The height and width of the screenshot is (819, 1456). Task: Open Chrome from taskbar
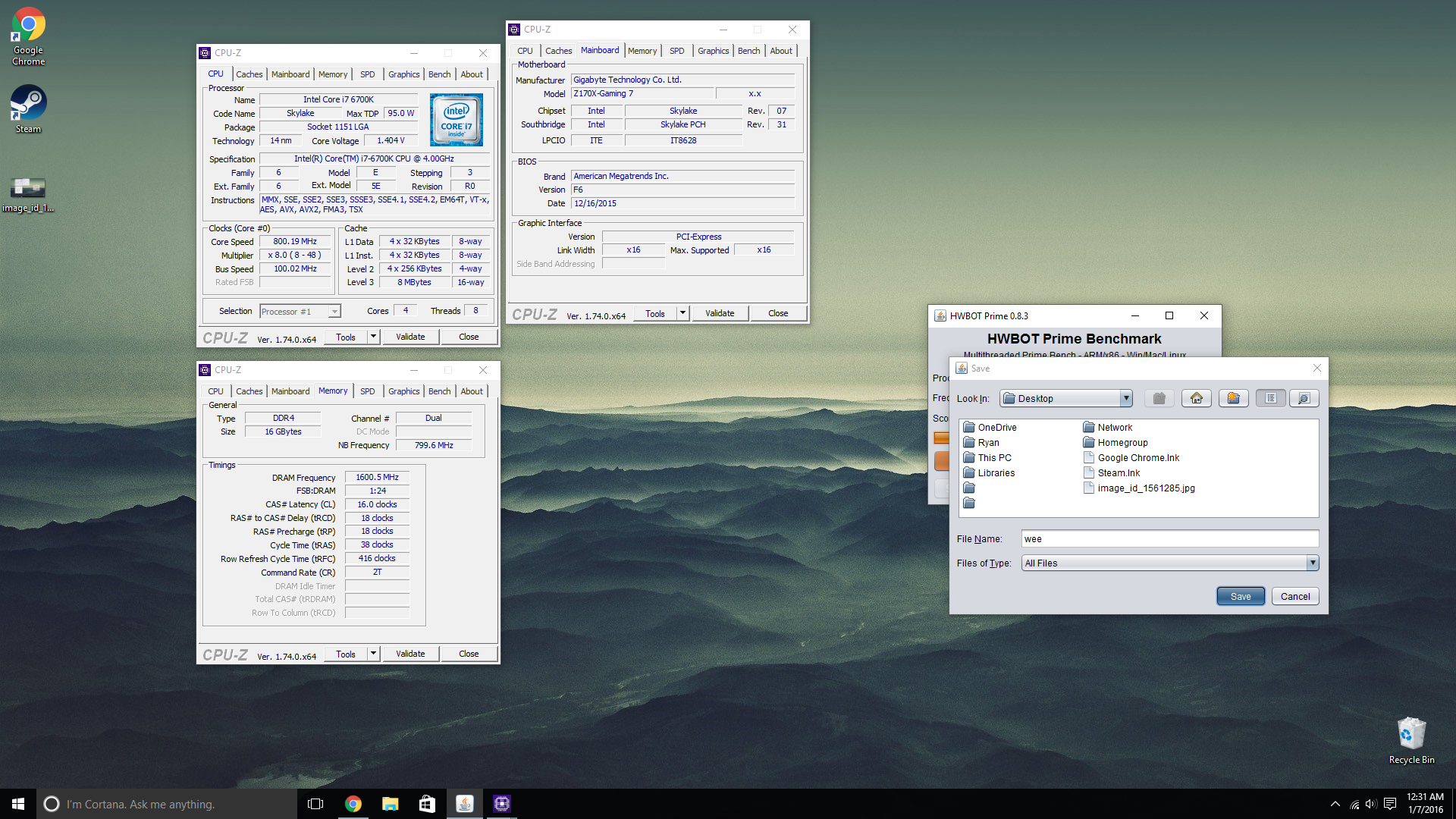tap(353, 804)
